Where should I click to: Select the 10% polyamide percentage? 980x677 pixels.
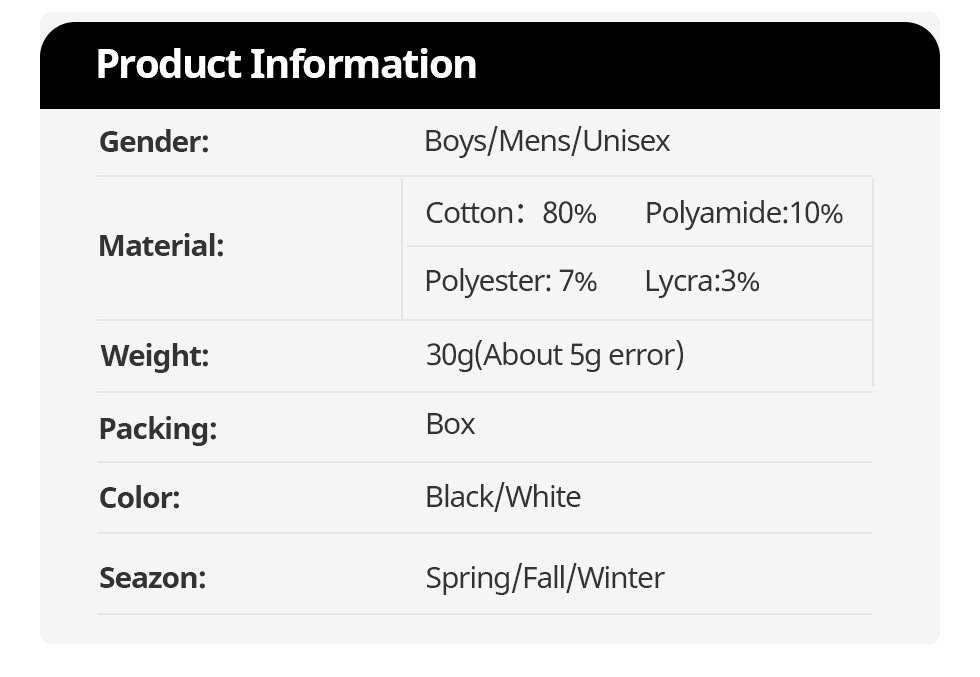817,213
